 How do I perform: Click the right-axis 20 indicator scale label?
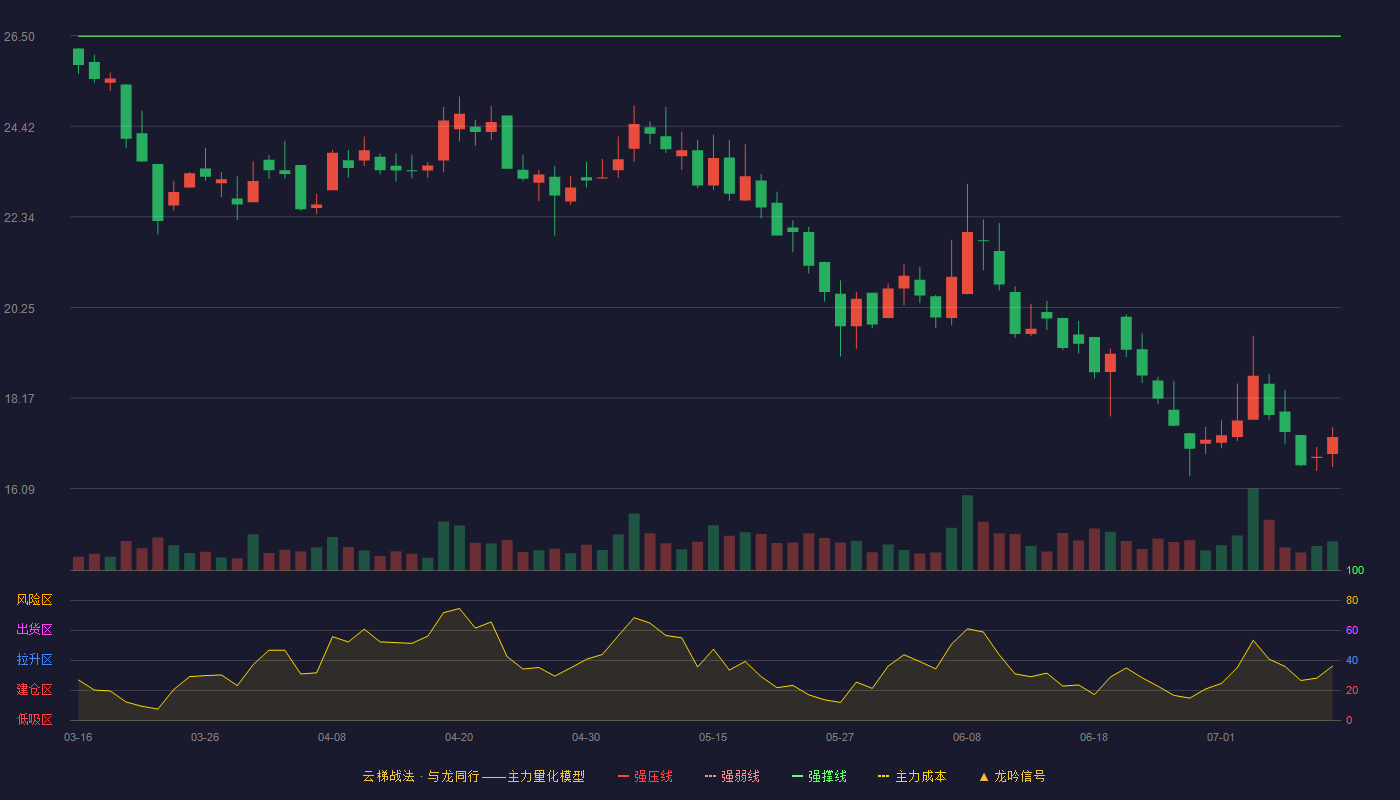click(1352, 691)
